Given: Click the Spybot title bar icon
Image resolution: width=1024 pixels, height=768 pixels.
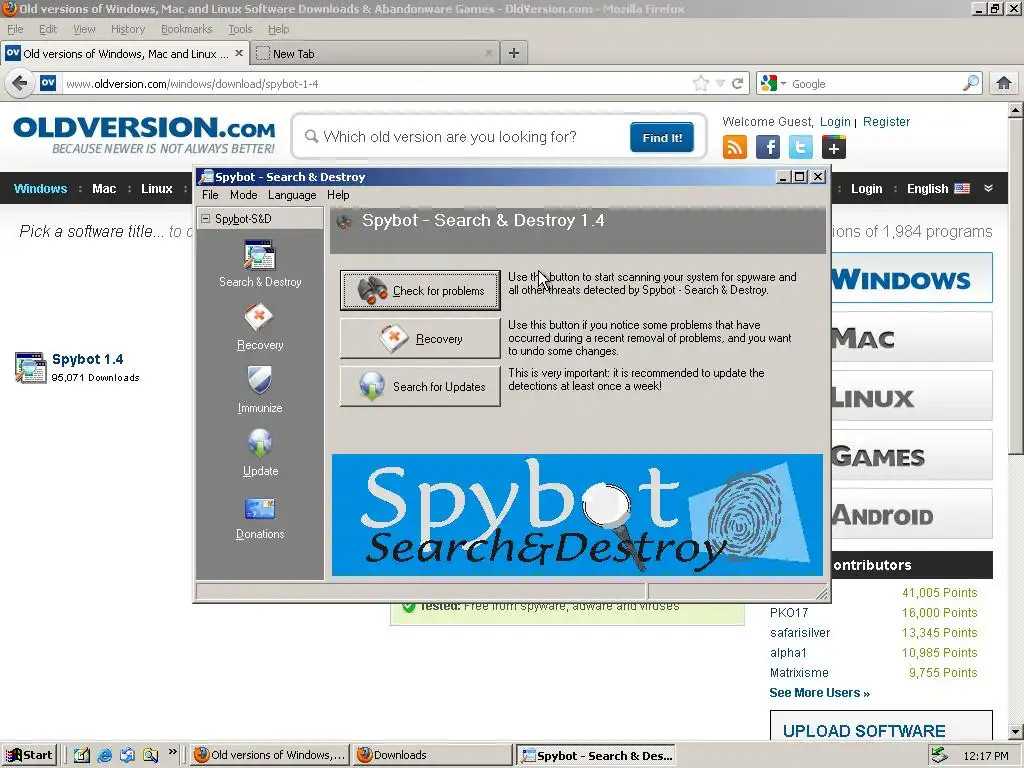Looking at the screenshot, I should click(206, 176).
